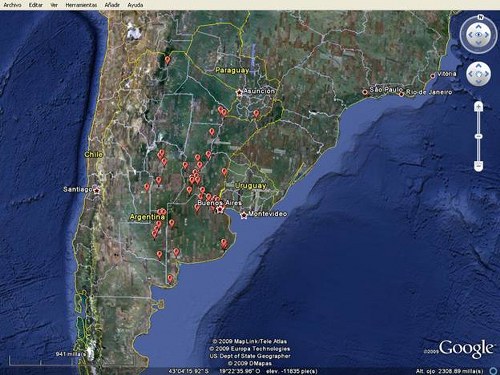Click the northernmost red placemark pin in Argentina
The width and height of the screenshot is (500, 375).
(x=168, y=60)
